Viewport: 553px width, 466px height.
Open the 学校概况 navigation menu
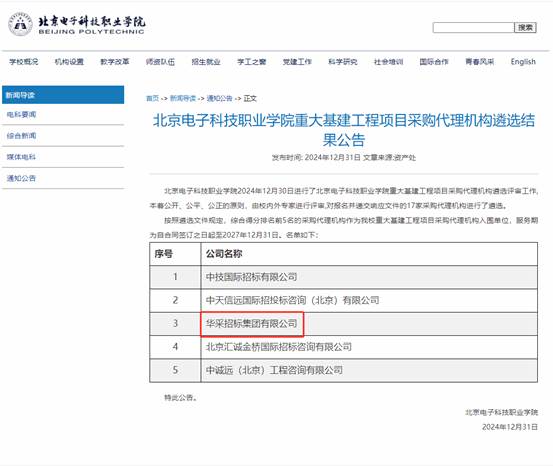pyautogui.click(x=24, y=62)
